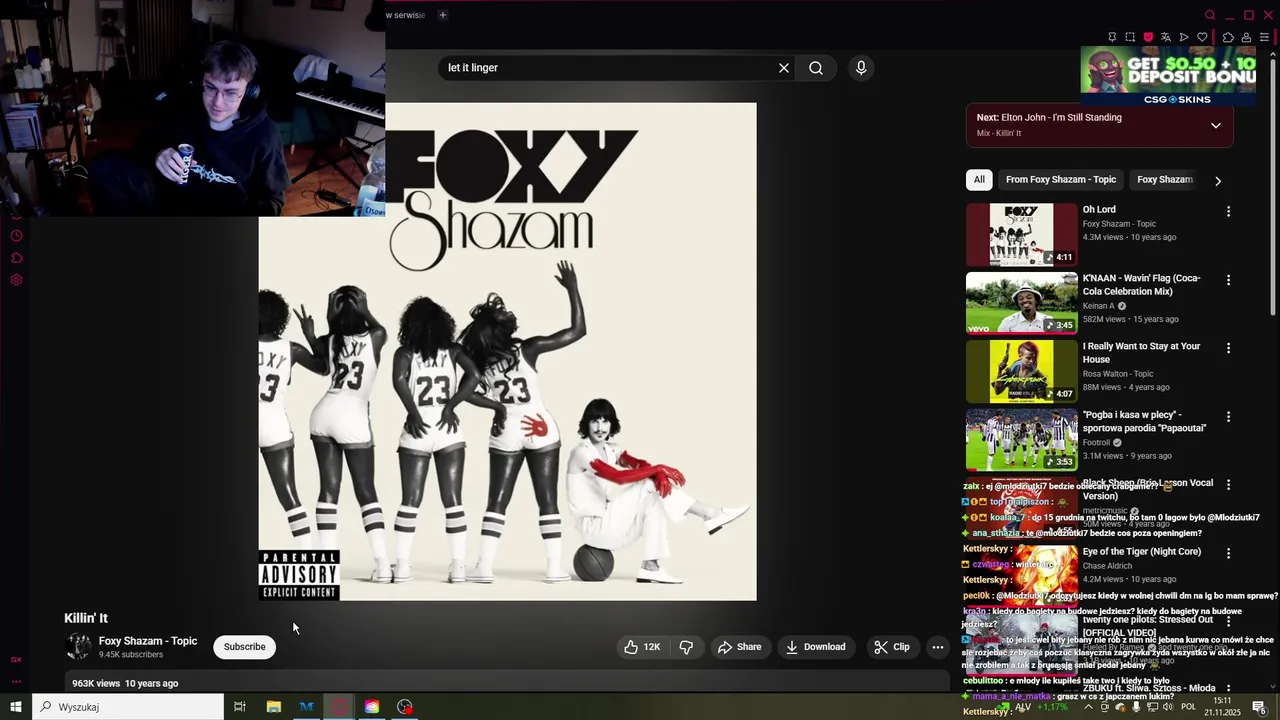Image resolution: width=1280 pixels, height=720 pixels.
Task: Show hidden system tray icons
Action: point(1089,707)
